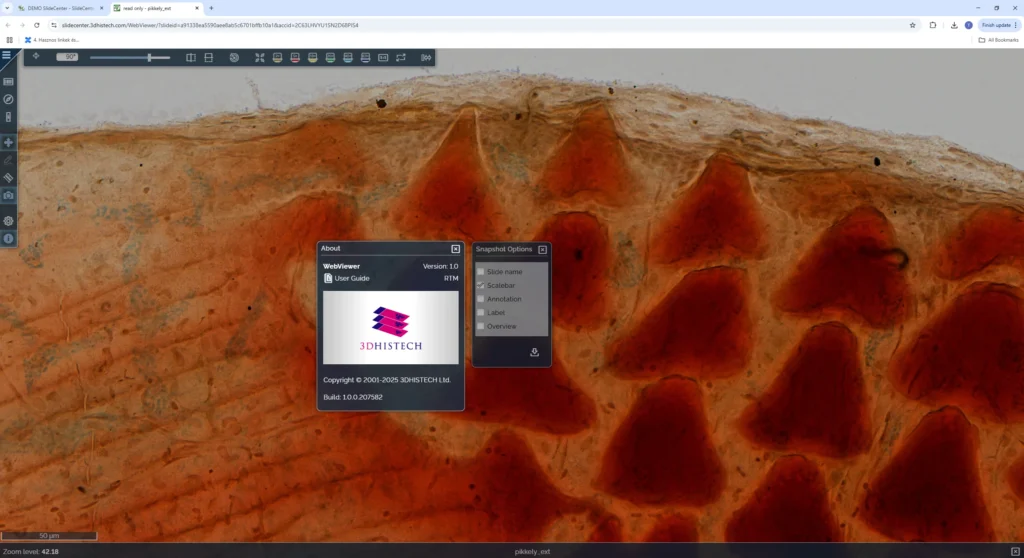Screen dimensions: 1024x558
Task: Enable the Overview checkbox
Action: pos(481,326)
